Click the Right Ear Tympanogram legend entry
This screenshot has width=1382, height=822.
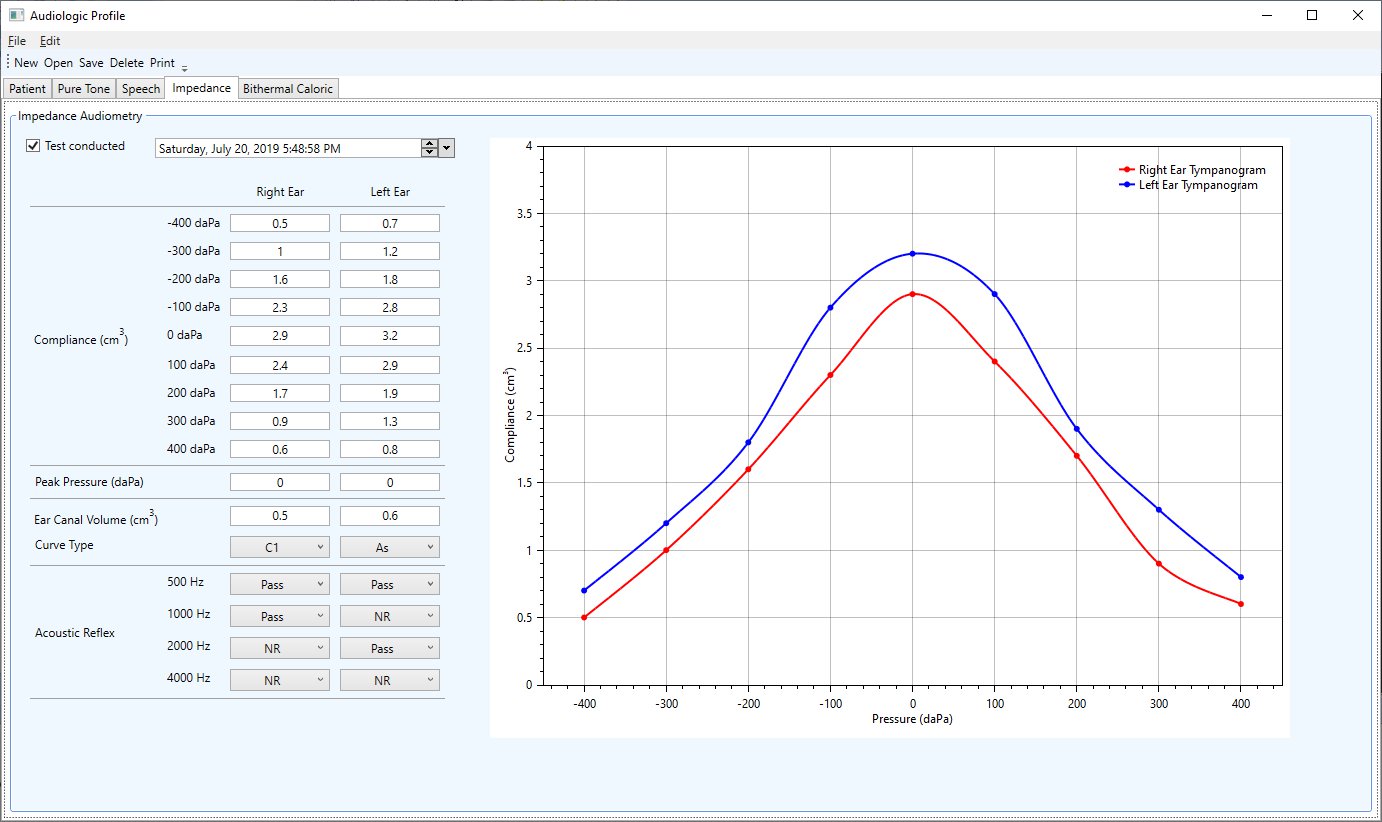point(1192,170)
